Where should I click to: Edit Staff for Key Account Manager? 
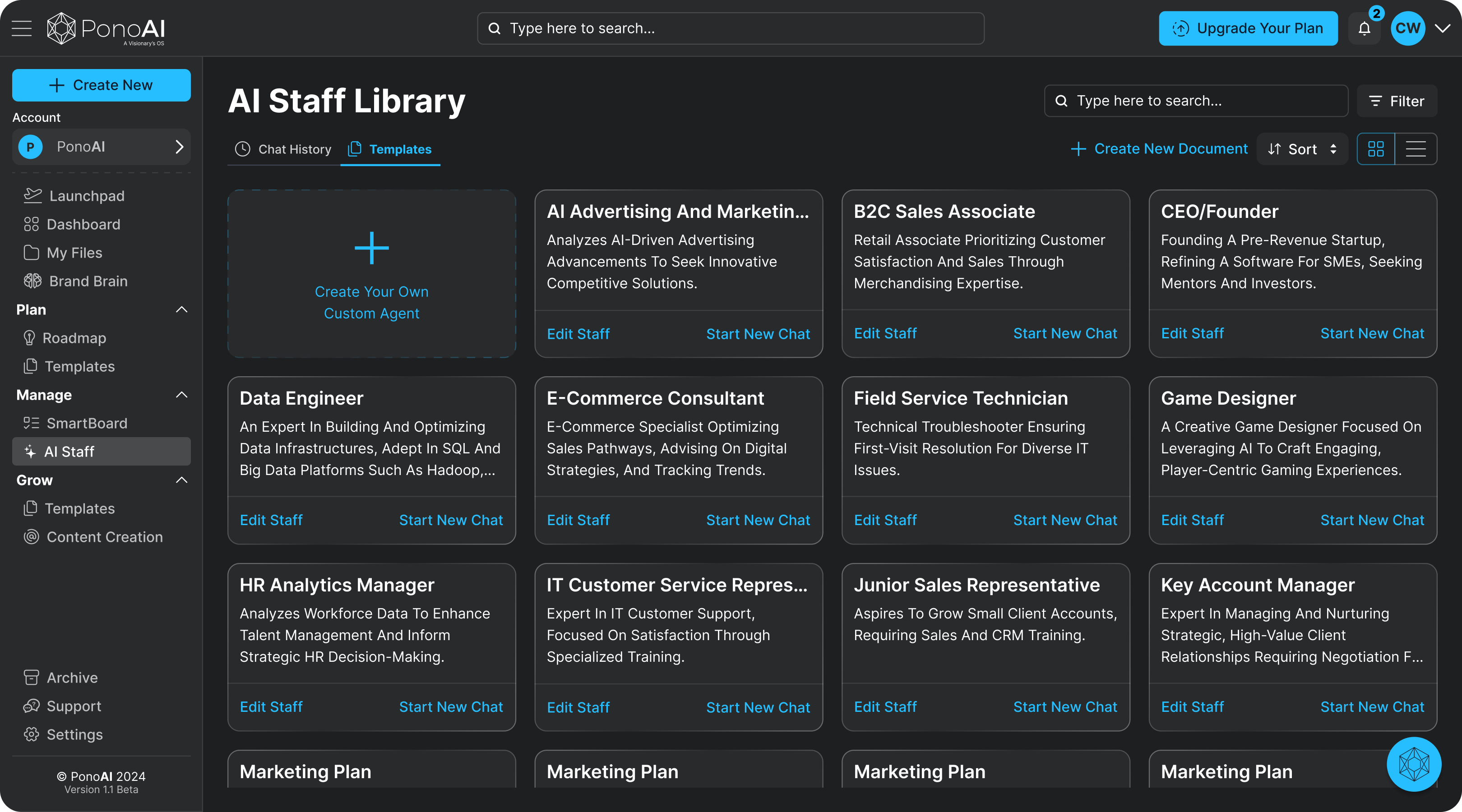click(1192, 706)
